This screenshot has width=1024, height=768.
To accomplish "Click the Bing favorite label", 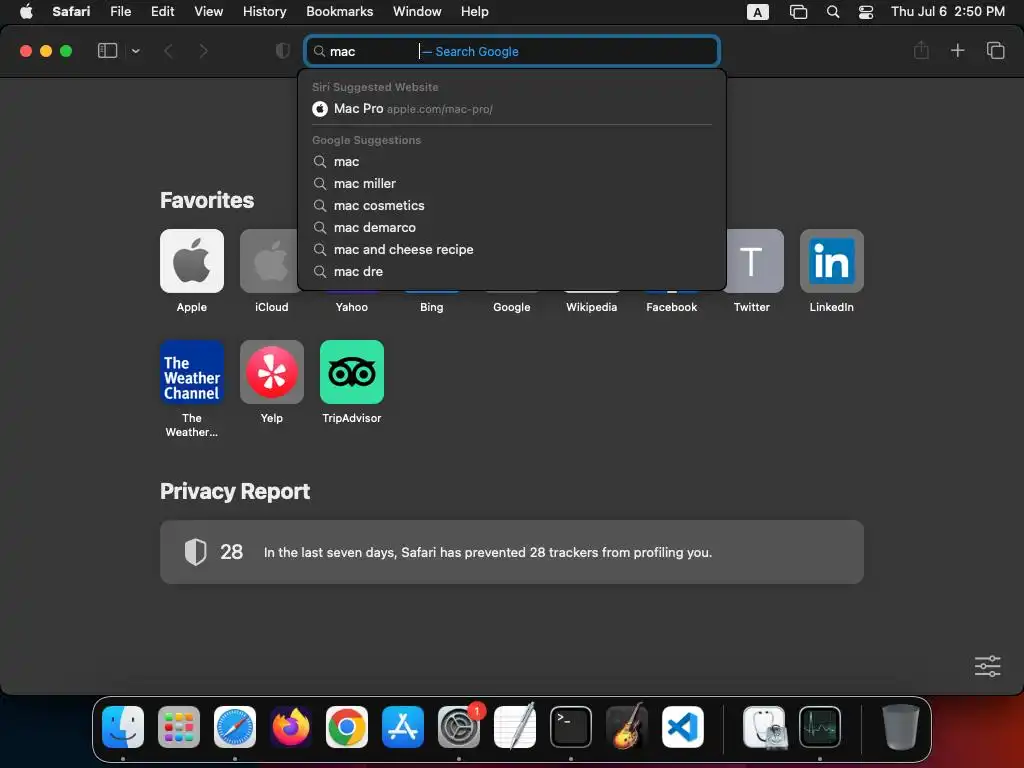I will coord(431,307).
